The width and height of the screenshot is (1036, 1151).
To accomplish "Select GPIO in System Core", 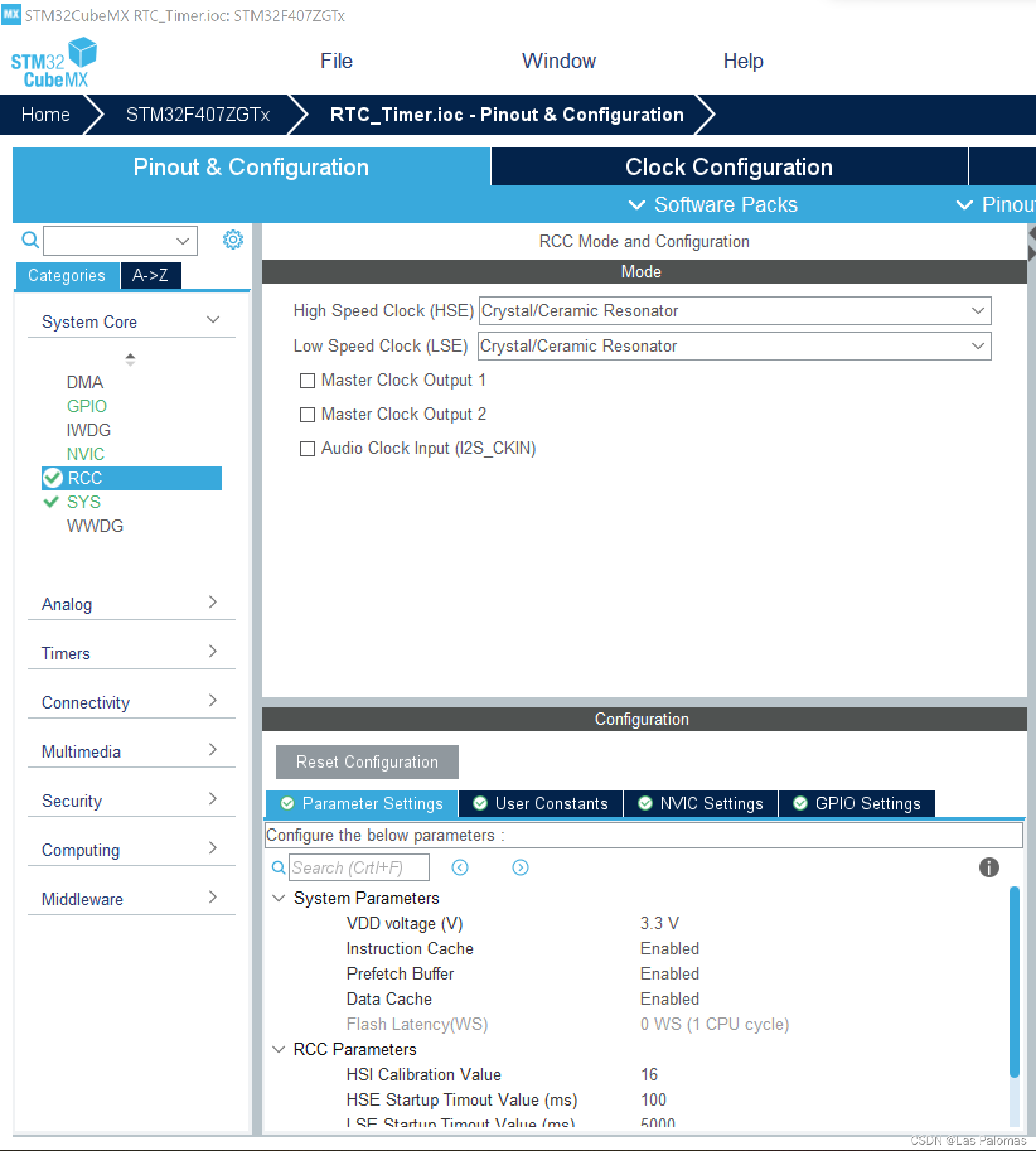I will pos(87,407).
